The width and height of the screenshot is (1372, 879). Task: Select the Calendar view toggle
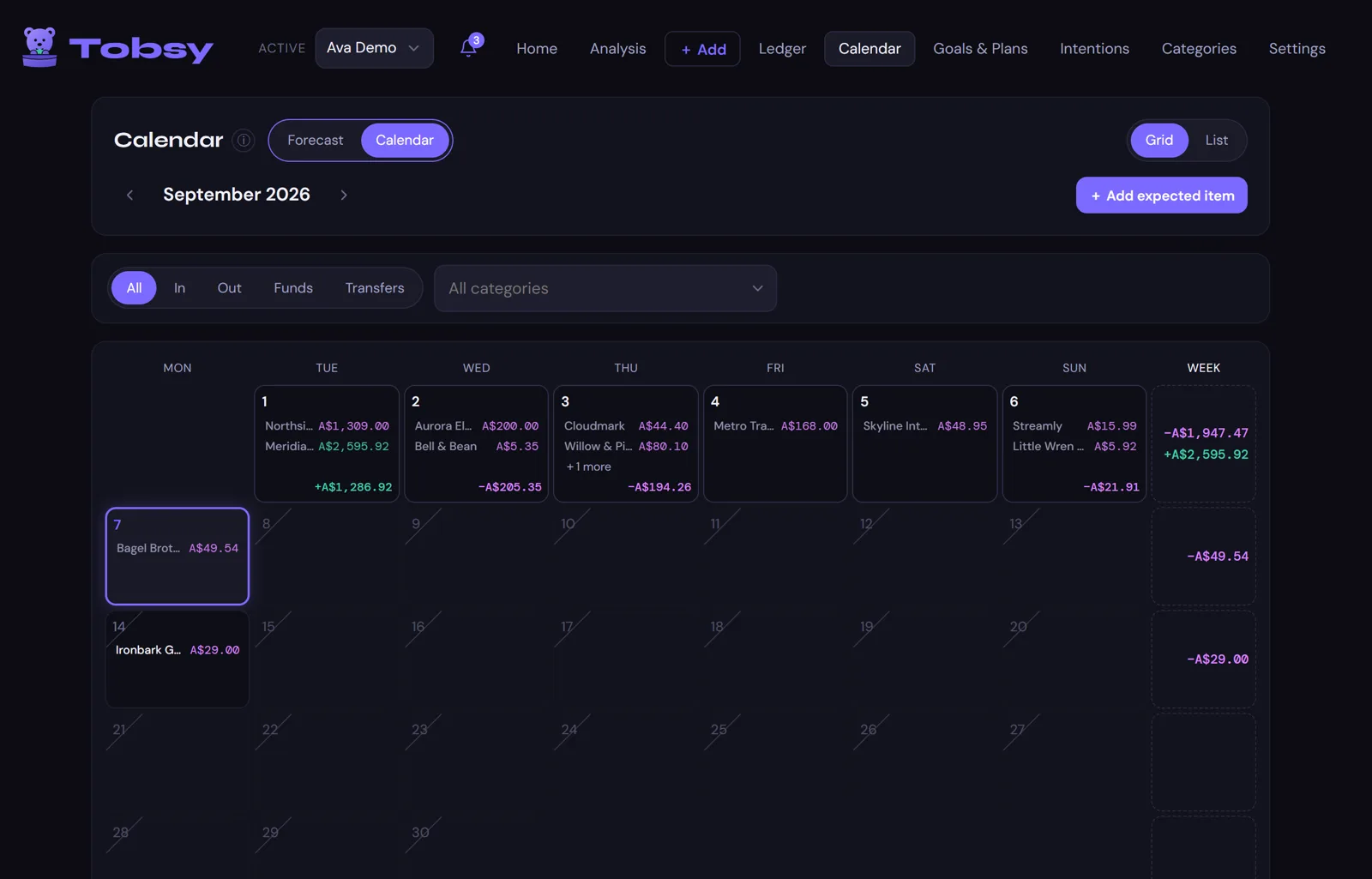coord(405,141)
